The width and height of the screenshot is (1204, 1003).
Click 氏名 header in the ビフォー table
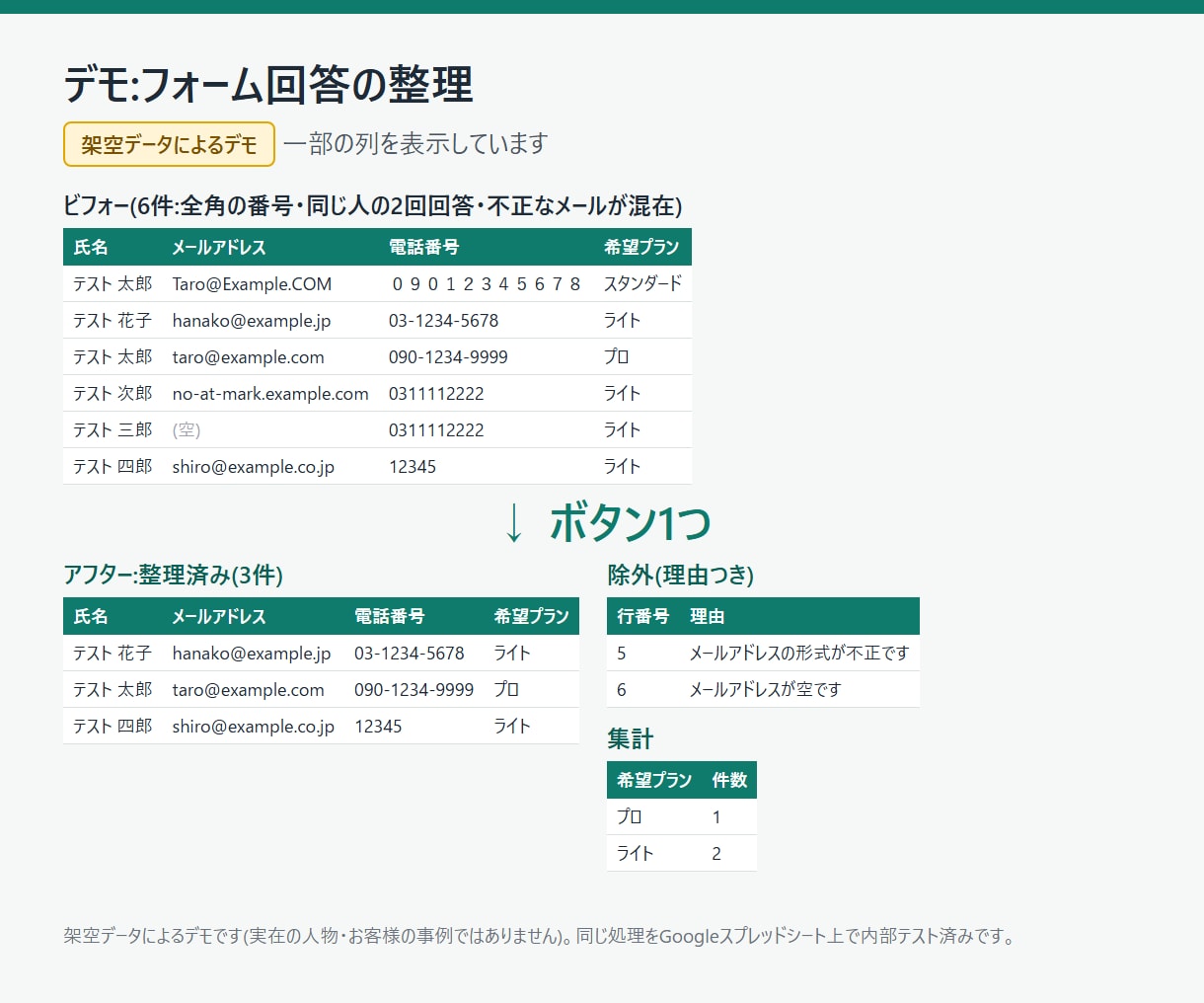[x=91, y=247]
